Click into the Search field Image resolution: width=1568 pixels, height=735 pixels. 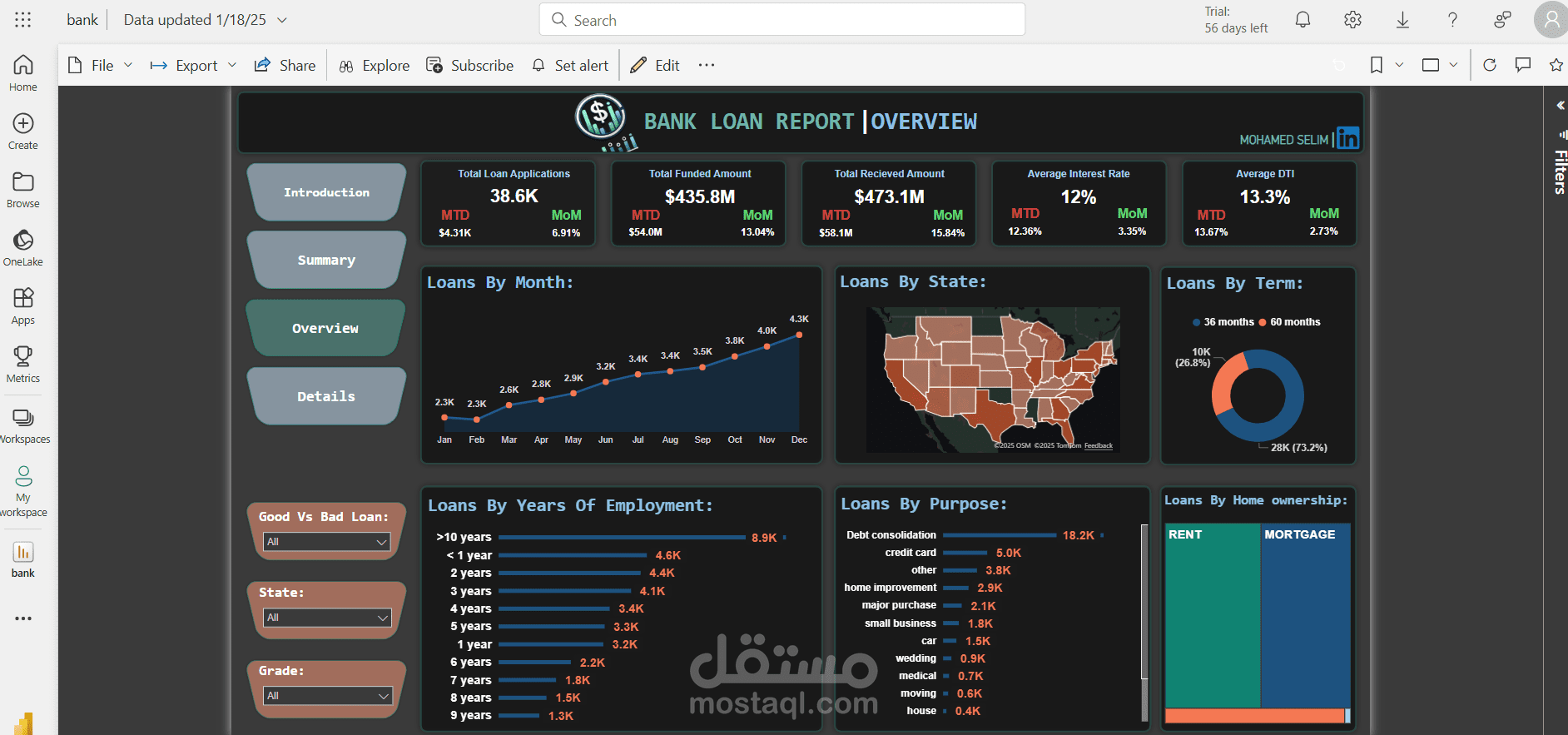[782, 20]
